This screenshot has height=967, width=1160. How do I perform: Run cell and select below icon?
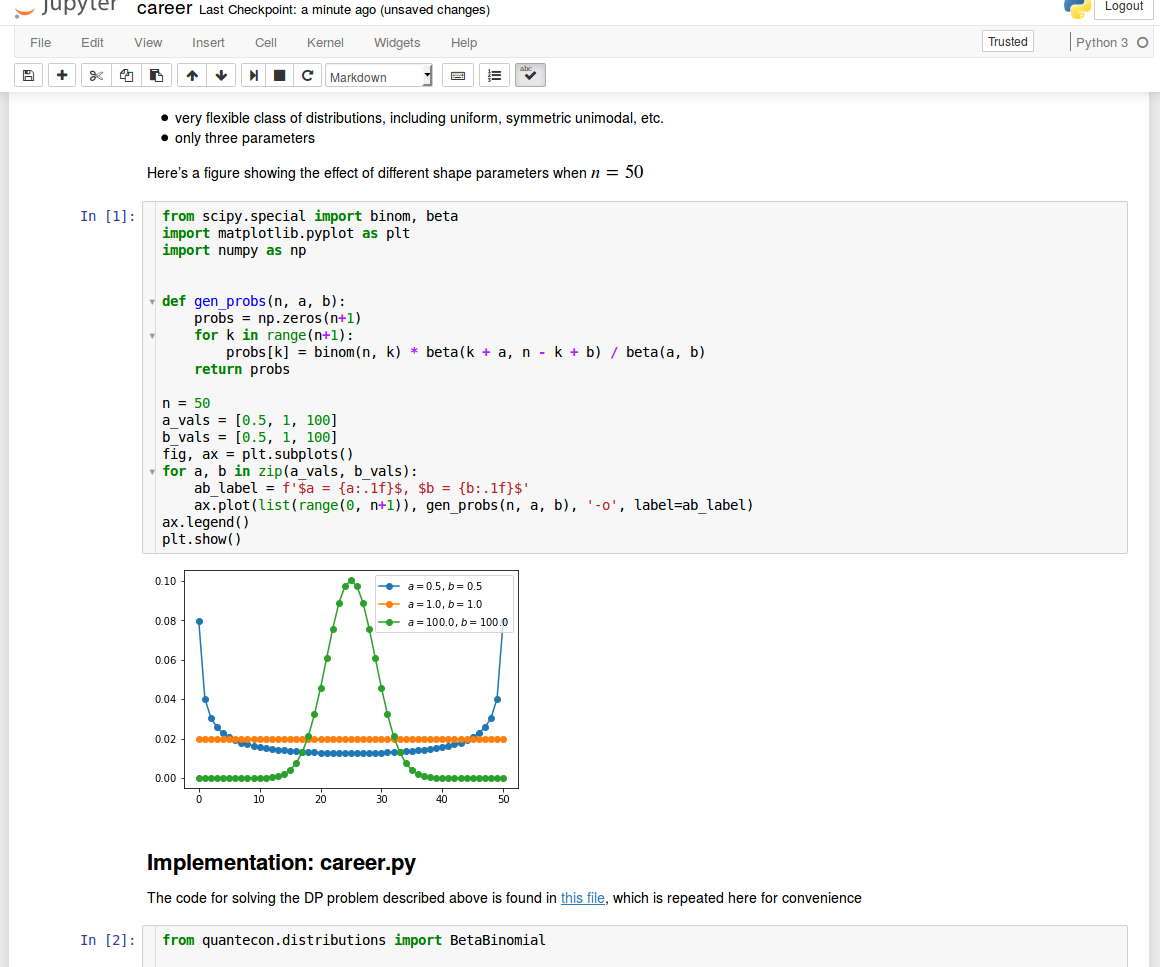pos(253,75)
